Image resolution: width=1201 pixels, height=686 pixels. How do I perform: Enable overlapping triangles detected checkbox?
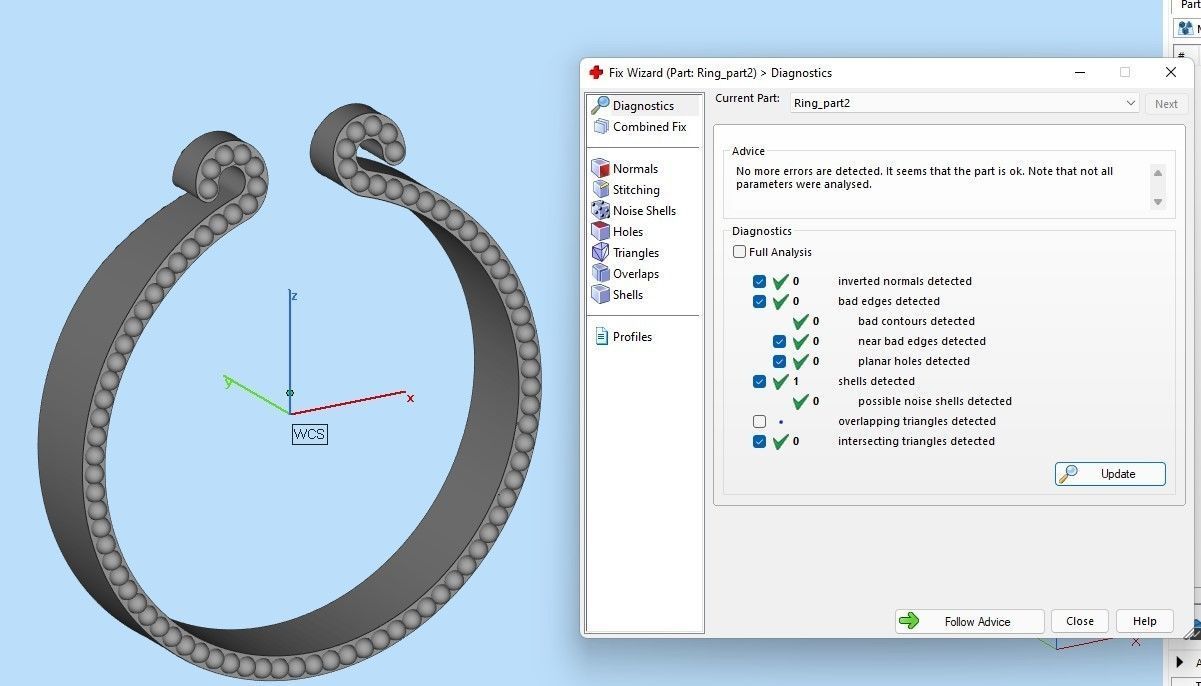(x=759, y=422)
